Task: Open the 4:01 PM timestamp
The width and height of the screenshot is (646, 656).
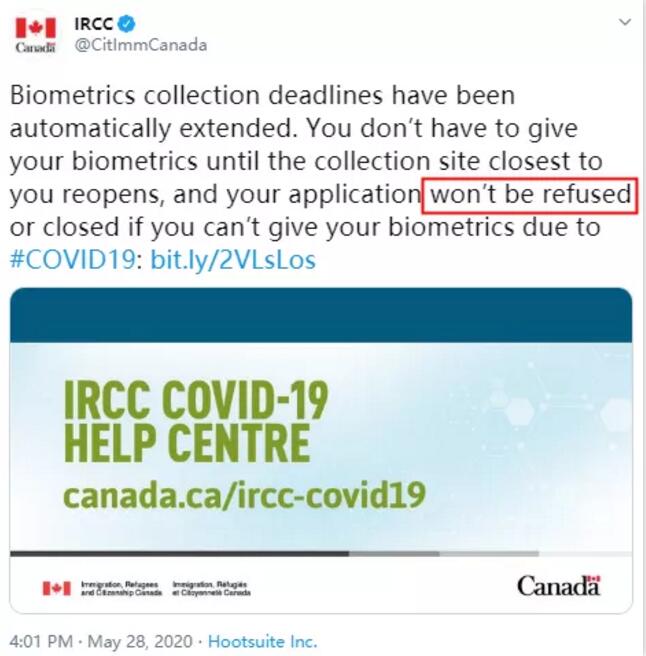Action: coord(41,641)
